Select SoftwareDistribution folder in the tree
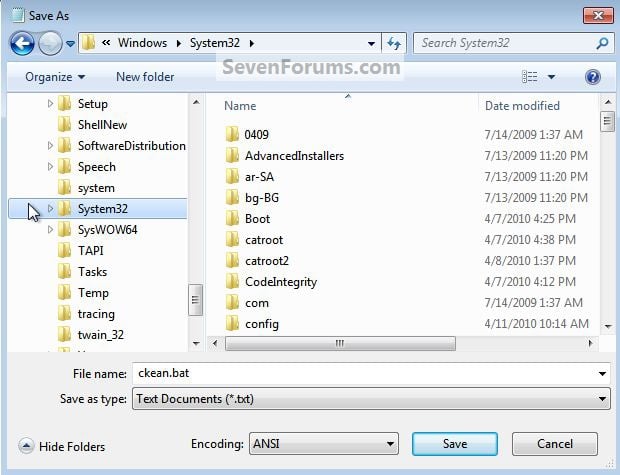Viewport: 620px width, 475px height. (x=132, y=146)
